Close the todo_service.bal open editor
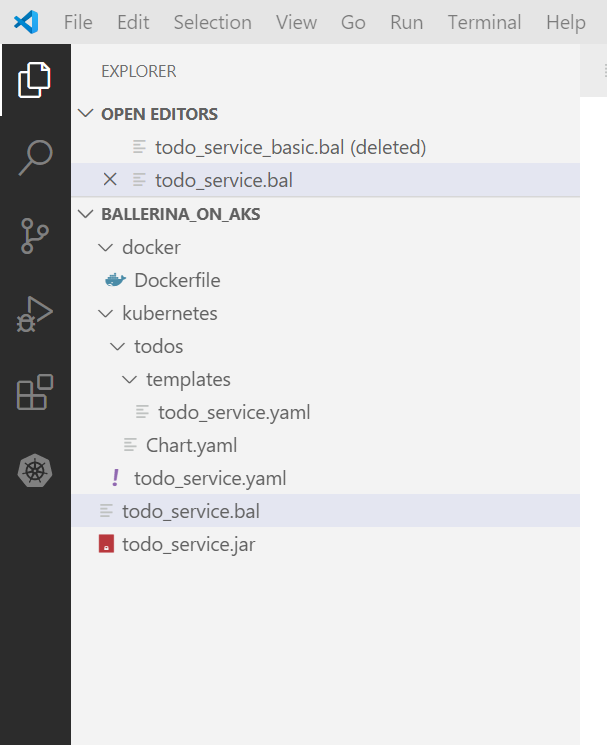The image size is (607, 745). coord(110,180)
